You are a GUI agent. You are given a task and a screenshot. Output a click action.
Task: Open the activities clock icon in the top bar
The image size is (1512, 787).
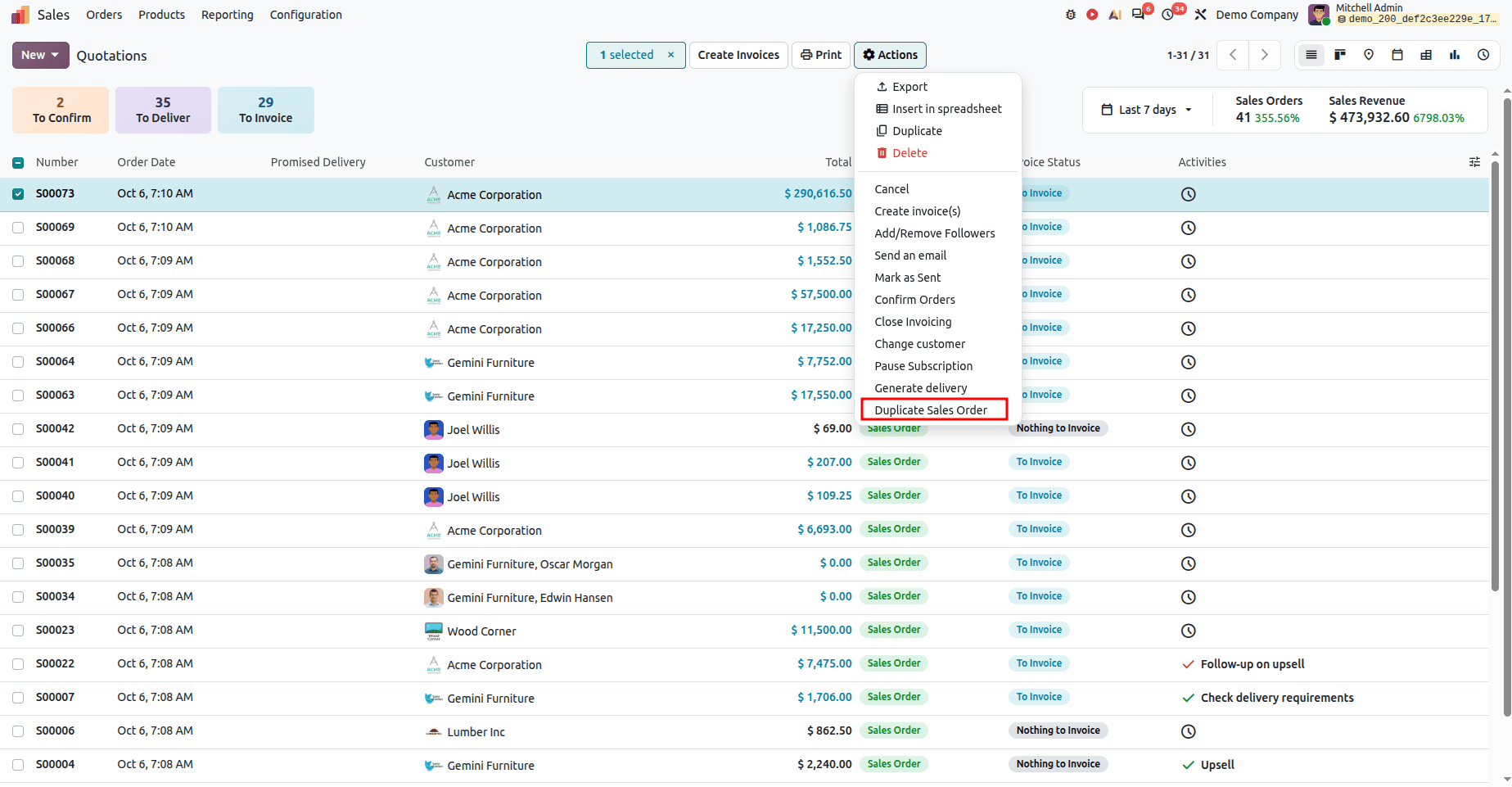point(1168,15)
